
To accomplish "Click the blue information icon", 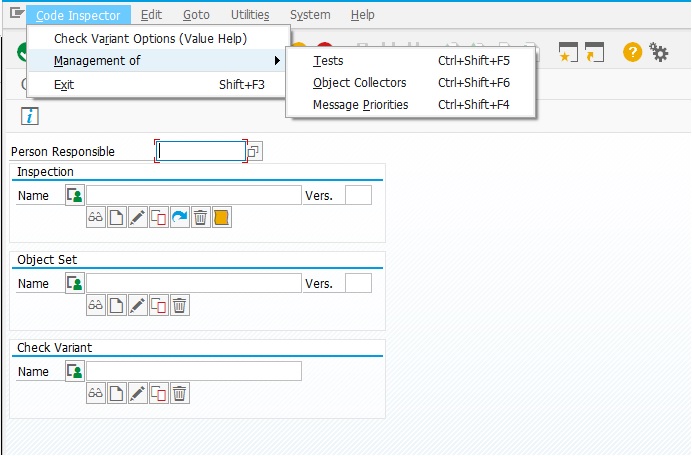I will click(x=30, y=116).
